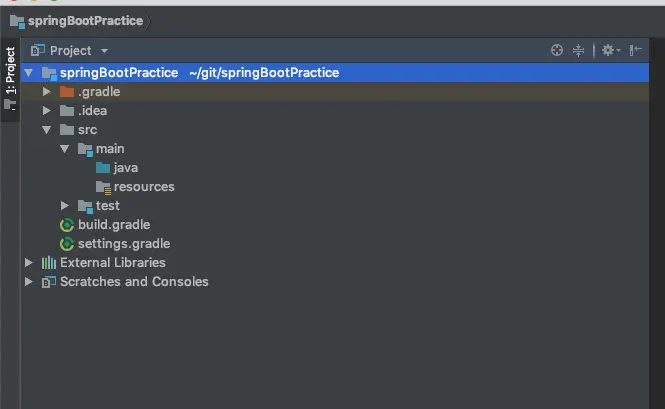Collapse all nodes with the toolbar icon
Image resolution: width=665 pixels, height=409 pixels.
coord(578,50)
